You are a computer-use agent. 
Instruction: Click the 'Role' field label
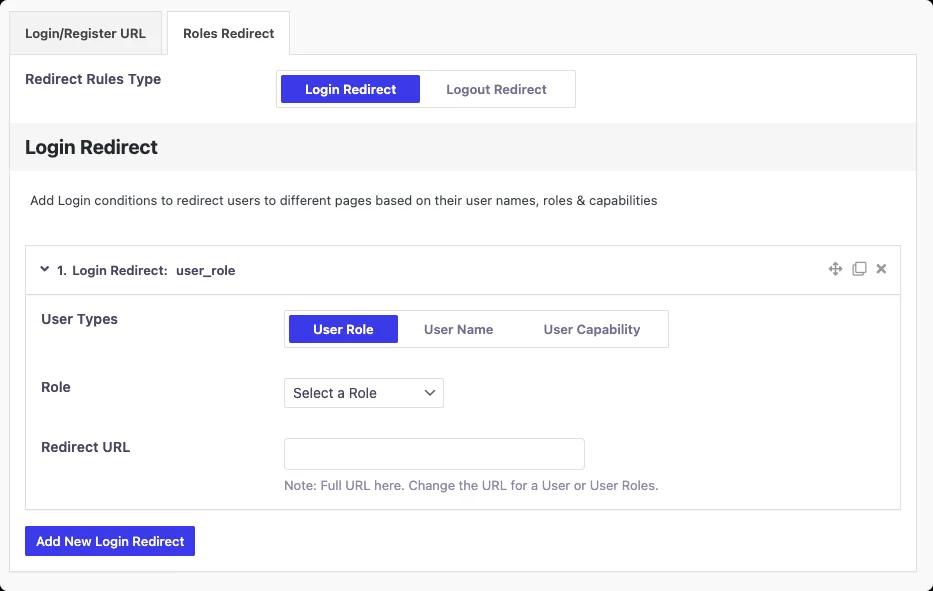56,387
